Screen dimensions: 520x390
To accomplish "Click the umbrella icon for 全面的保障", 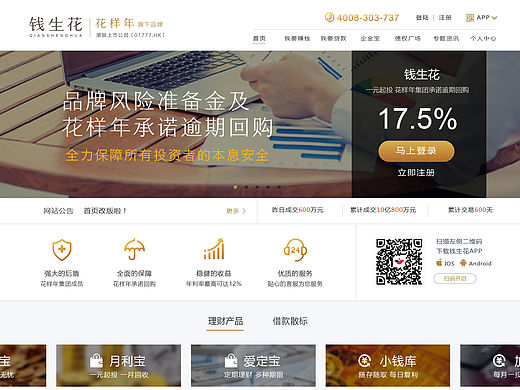I will click(x=134, y=249).
